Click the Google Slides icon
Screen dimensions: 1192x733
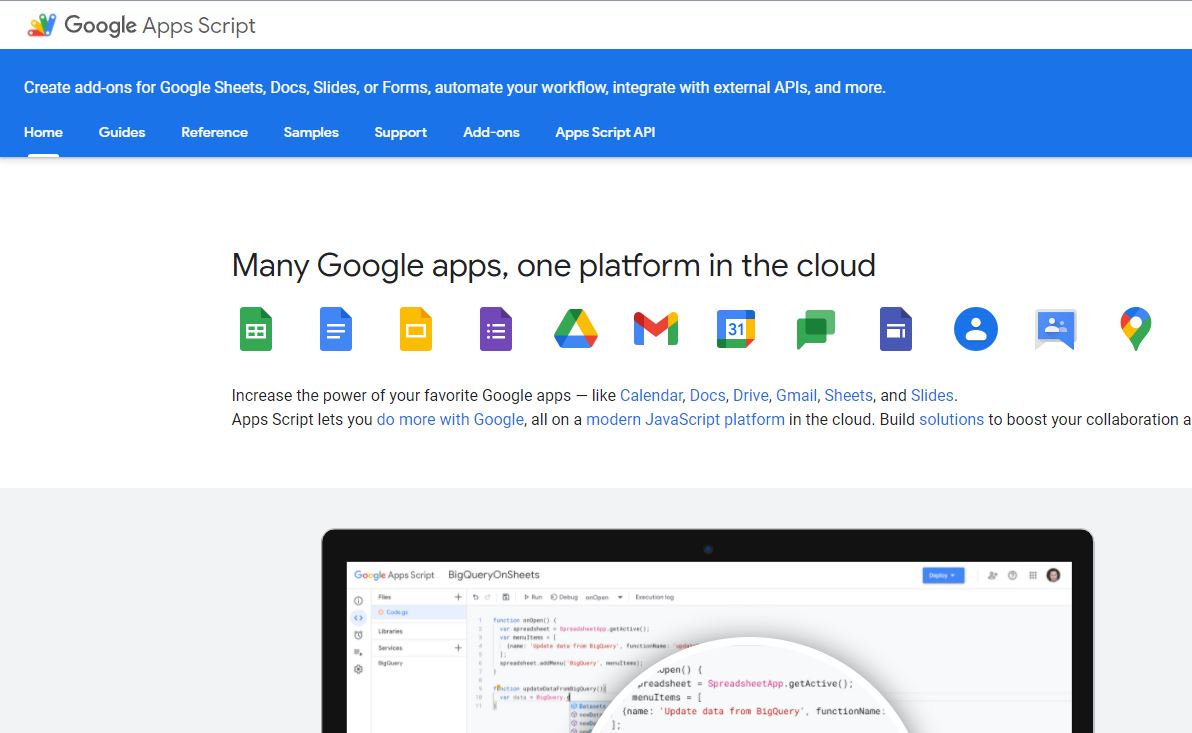pyautogui.click(x=416, y=329)
